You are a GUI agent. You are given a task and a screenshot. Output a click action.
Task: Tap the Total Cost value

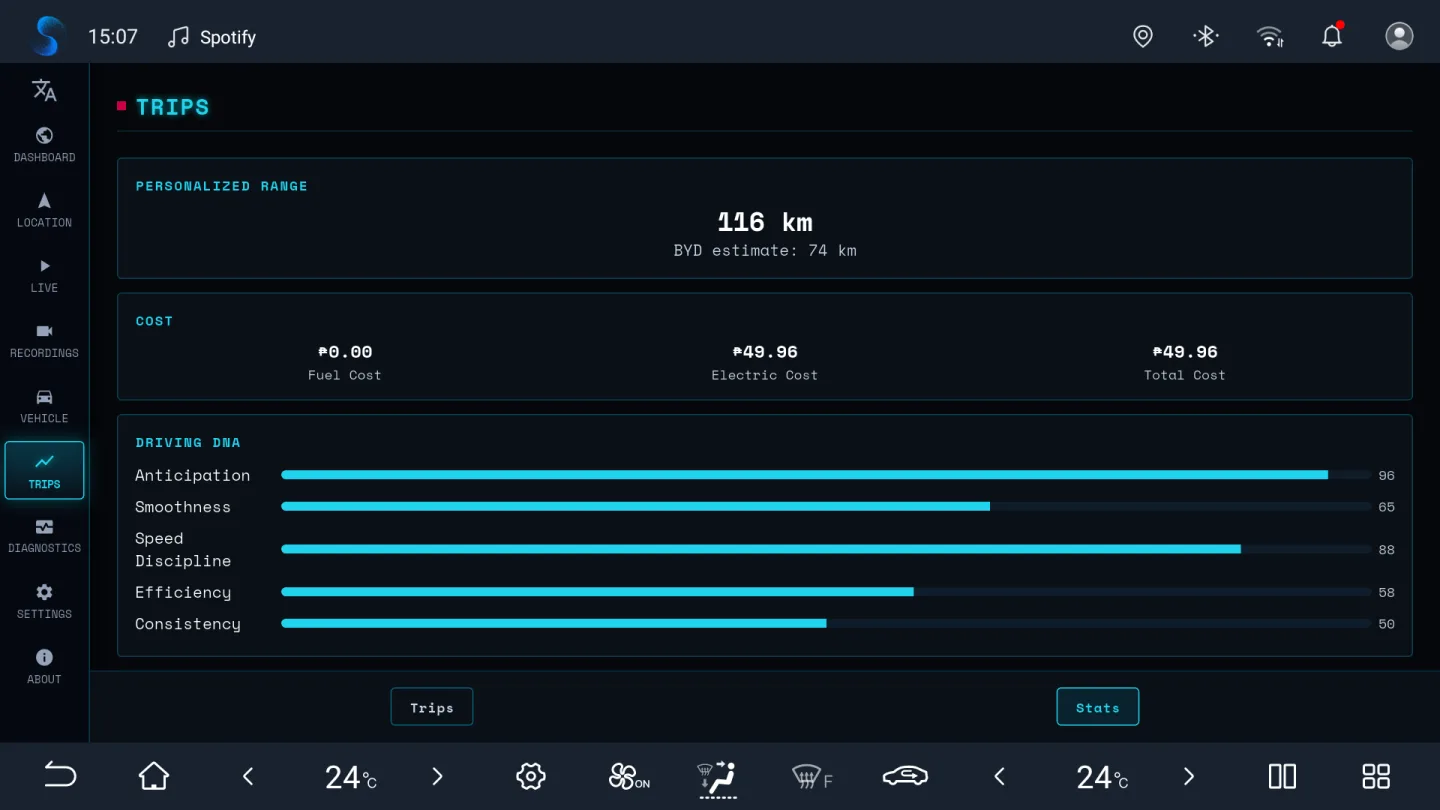coord(1185,352)
